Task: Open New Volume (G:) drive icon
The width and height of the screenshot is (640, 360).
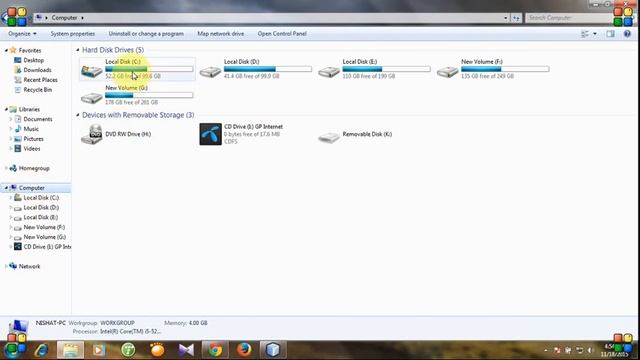Action: pyautogui.click(x=91, y=98)
